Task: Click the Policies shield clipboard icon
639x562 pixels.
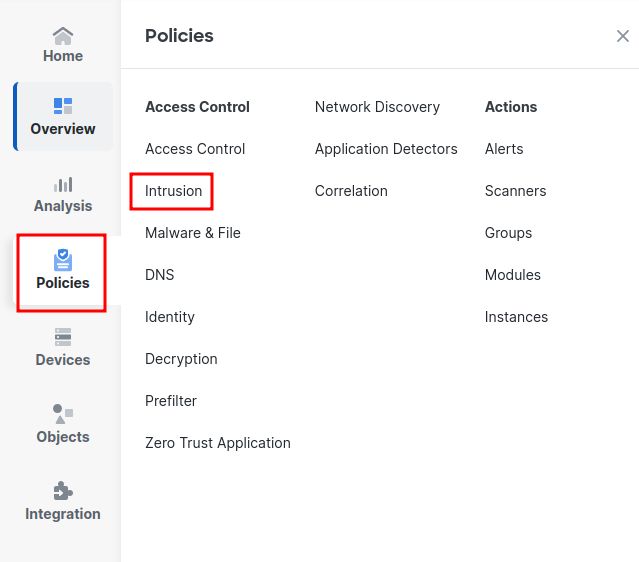Action: [63, 260]
